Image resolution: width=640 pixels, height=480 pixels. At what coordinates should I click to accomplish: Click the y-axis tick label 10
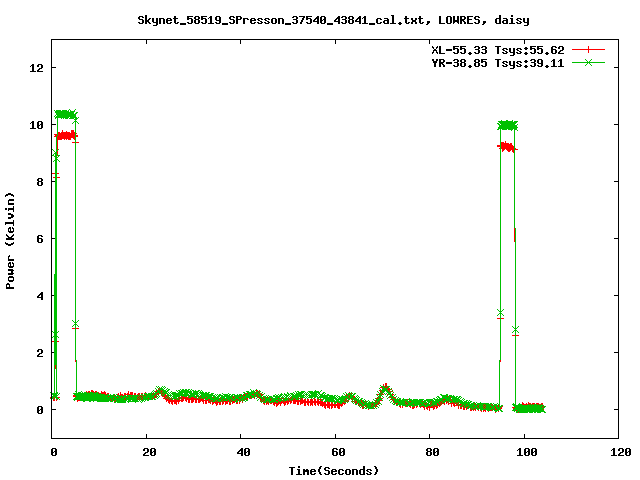click(36, 125)
